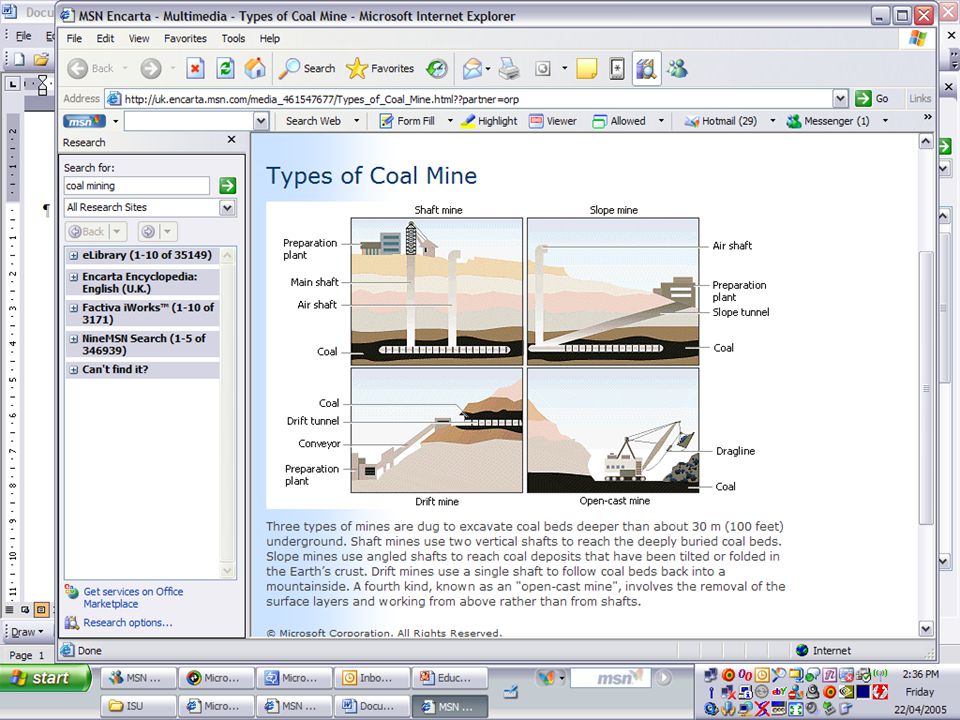Open the Search magnifier in the toolbar
This screenshot has width=960, height=720.
pyautogui.click(x=307, y=69)
